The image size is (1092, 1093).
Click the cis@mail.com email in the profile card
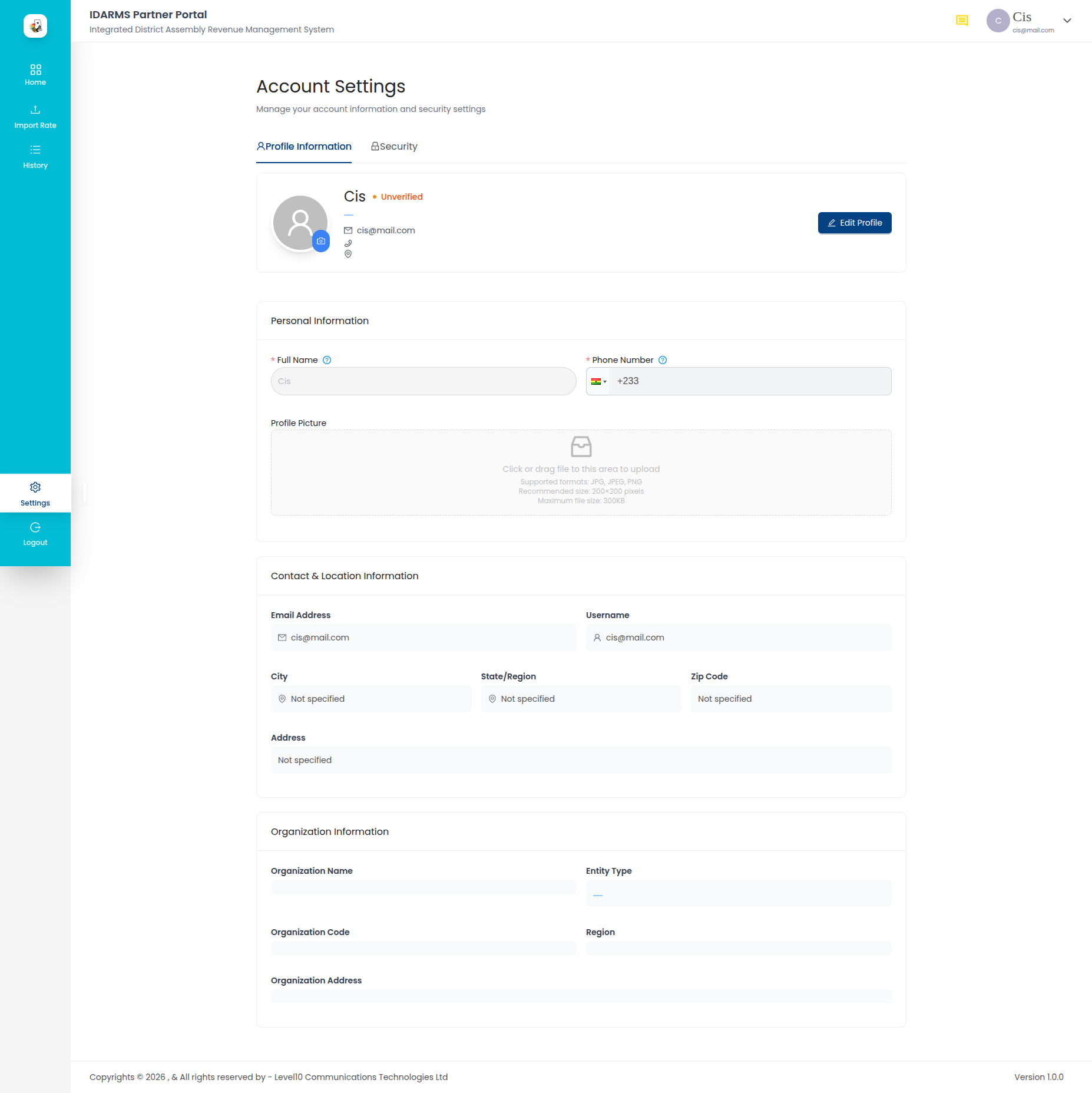tap(386, 230)
